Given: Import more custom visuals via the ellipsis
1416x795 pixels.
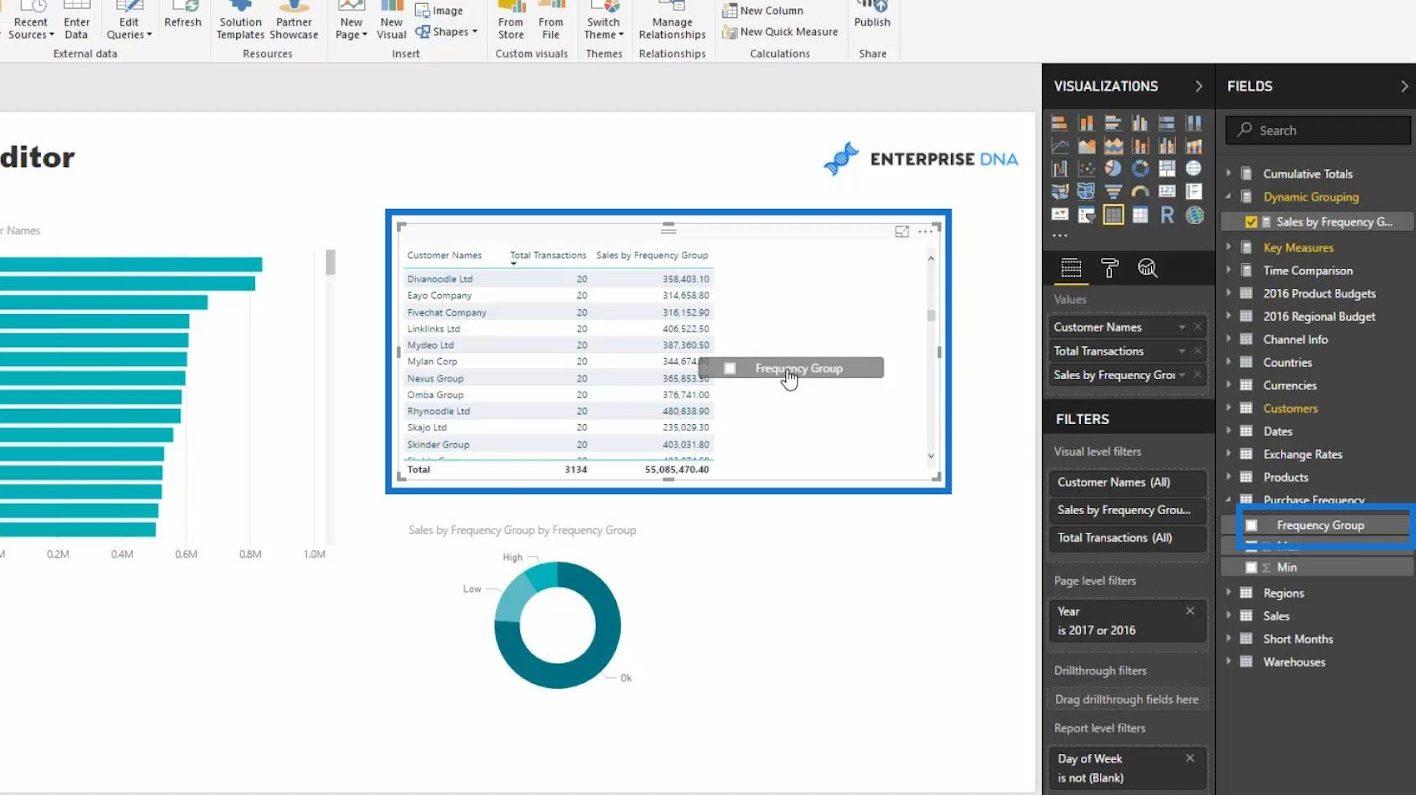Looking at the screenshot, I should point(1060,235).
